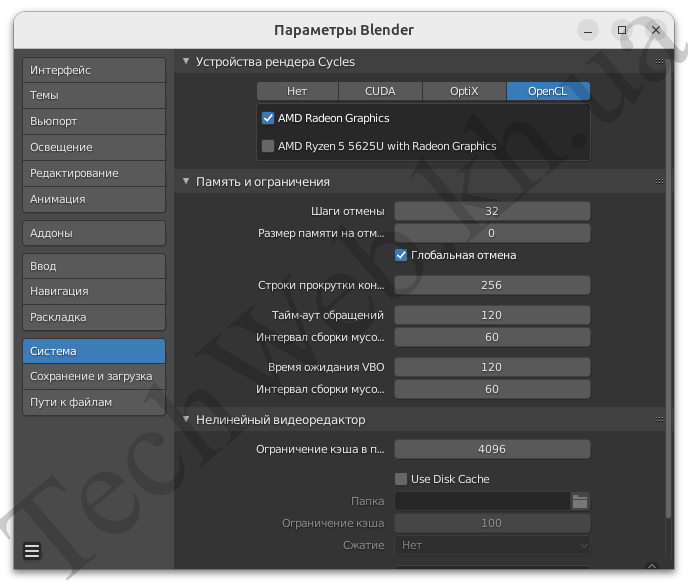Toggle the Глобальная отмена checkbox

[402, 255]
